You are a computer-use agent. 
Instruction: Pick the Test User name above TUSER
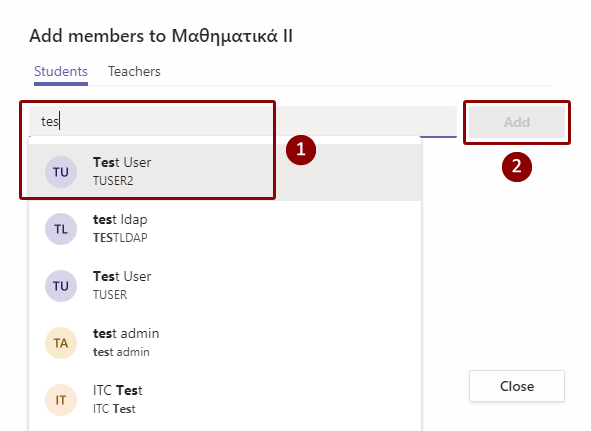(x=122, y=276)
